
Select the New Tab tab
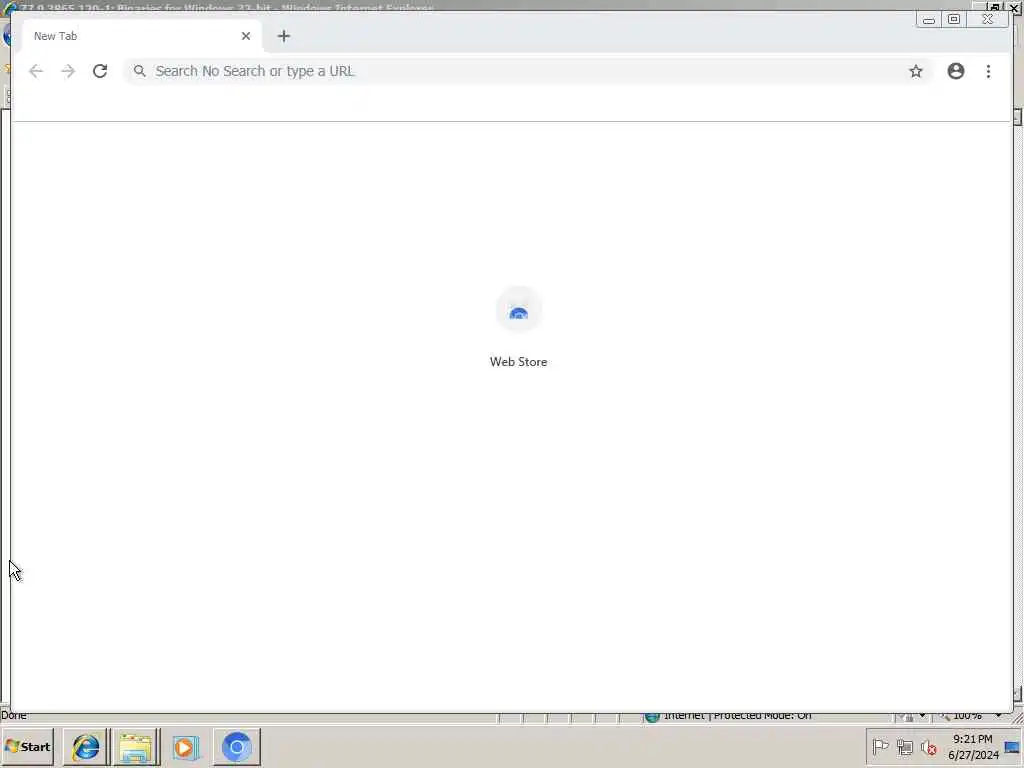pos(142,36)
